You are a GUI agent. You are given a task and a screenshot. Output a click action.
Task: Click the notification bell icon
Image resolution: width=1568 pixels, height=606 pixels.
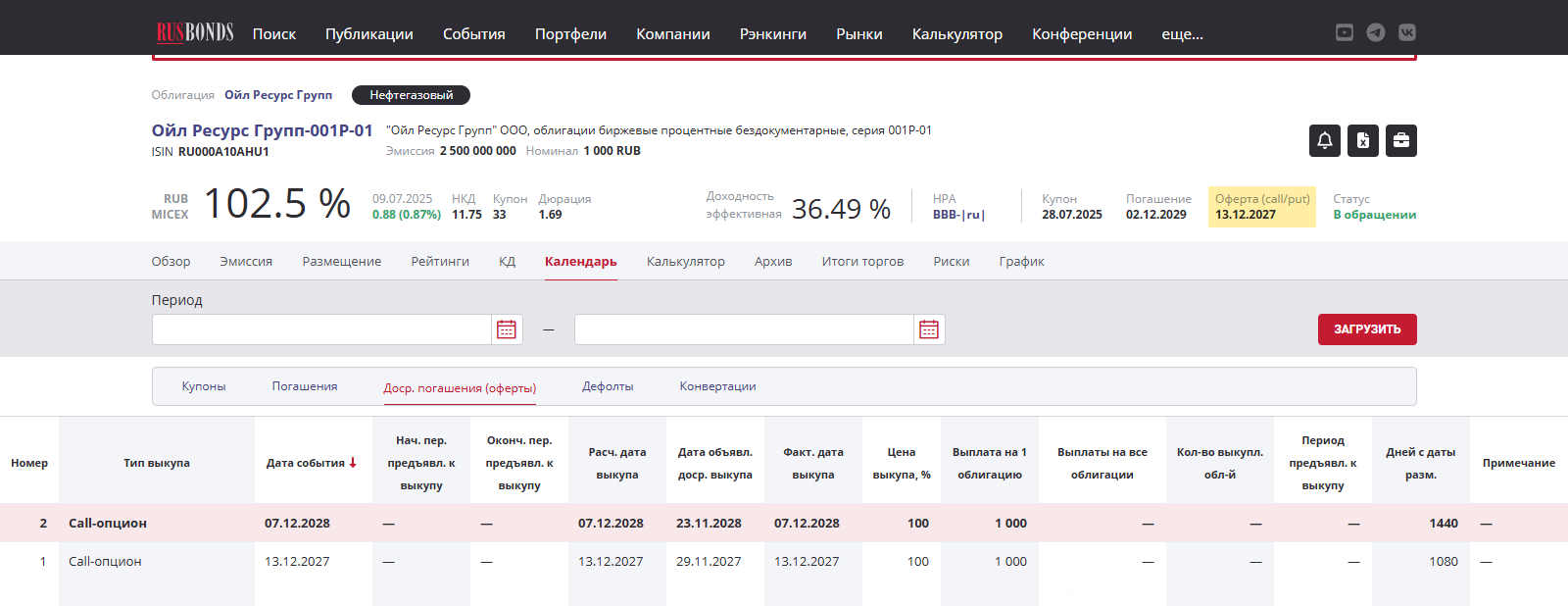pos(1325,140)
